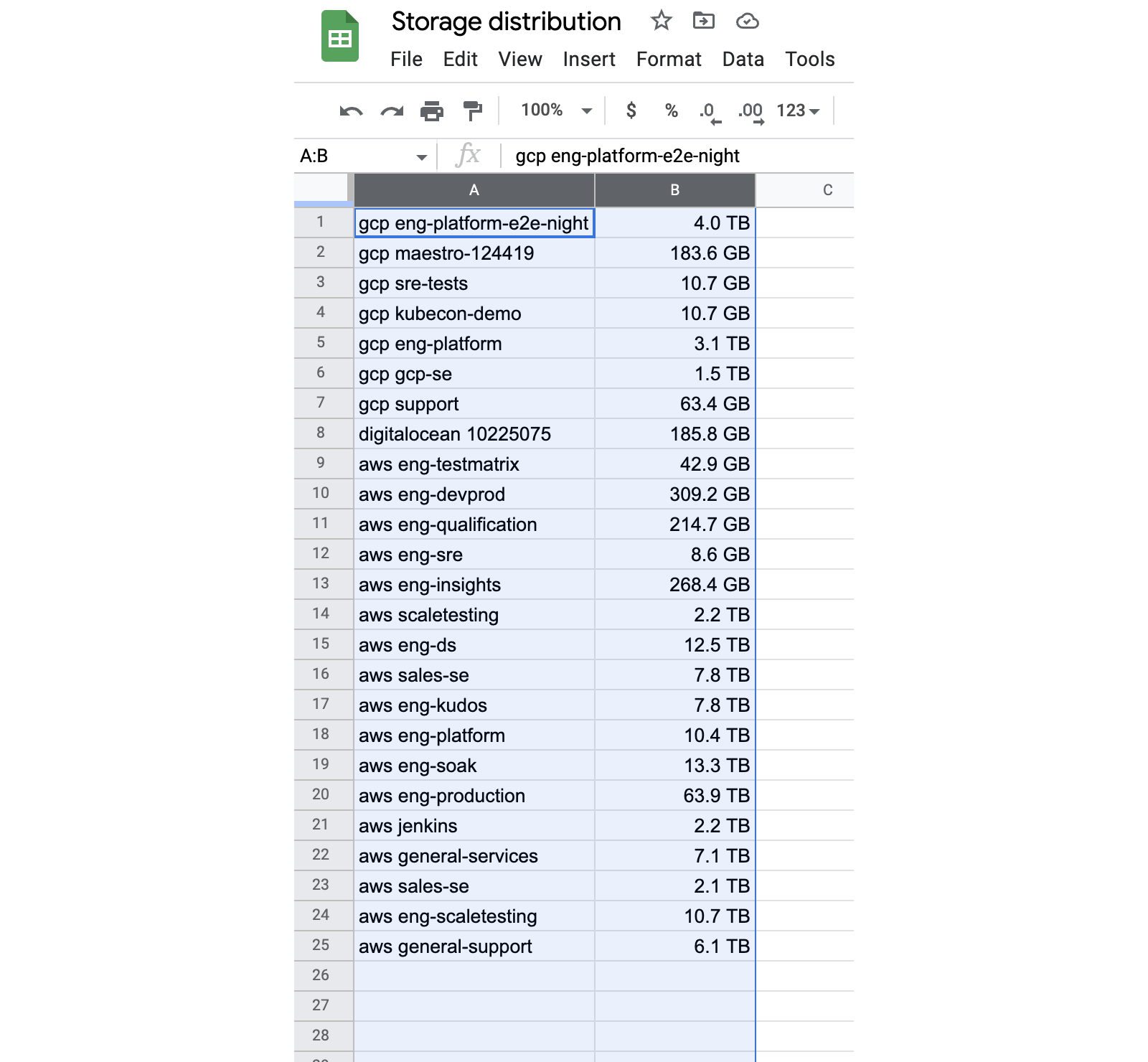Click the move to folder icon
The width and height of the screenshot is (1148, 1062).
point(703,21)
